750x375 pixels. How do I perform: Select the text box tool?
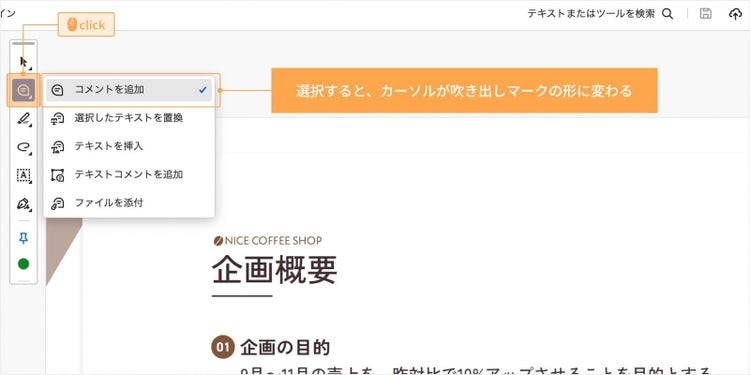[x=23, y=175]
